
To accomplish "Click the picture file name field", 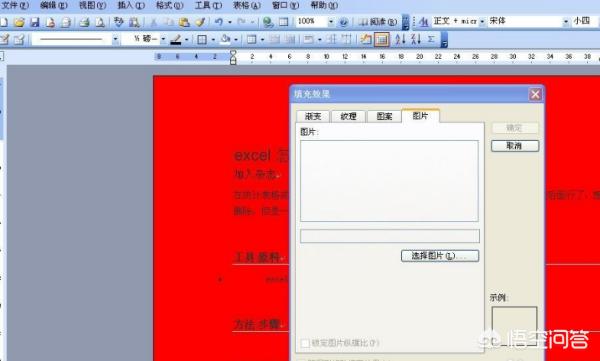I will point(390,236).
